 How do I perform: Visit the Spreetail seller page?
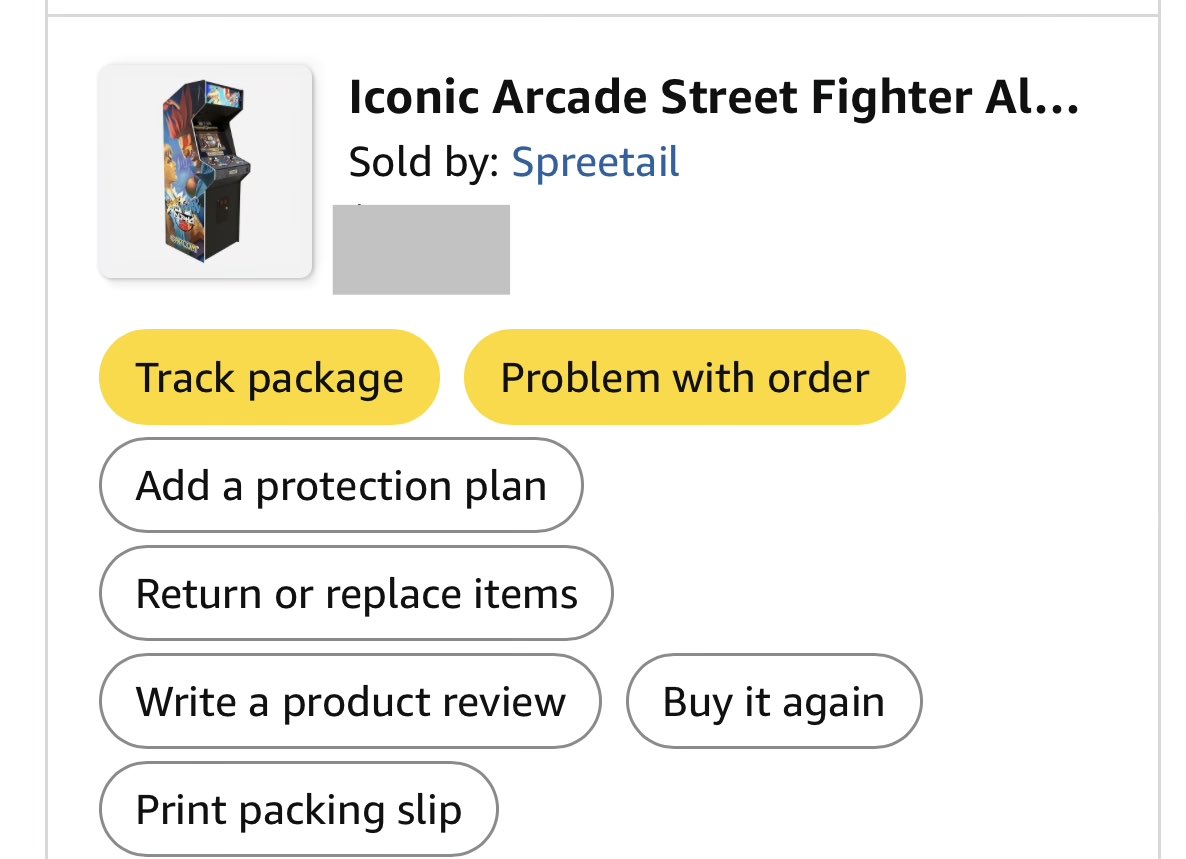[x=595, y=162]
